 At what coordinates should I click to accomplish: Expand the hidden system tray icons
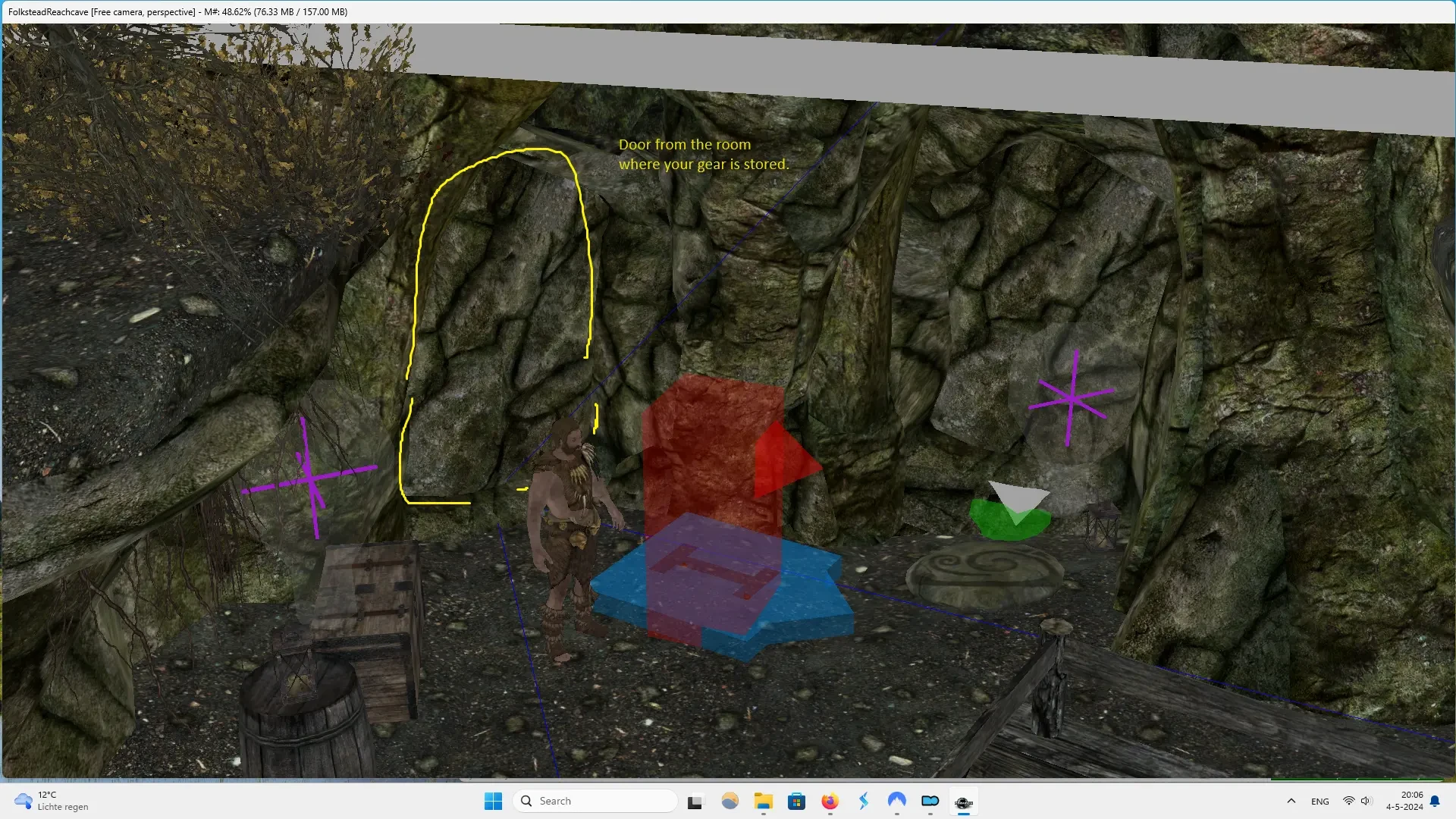tap(1291, 801)
